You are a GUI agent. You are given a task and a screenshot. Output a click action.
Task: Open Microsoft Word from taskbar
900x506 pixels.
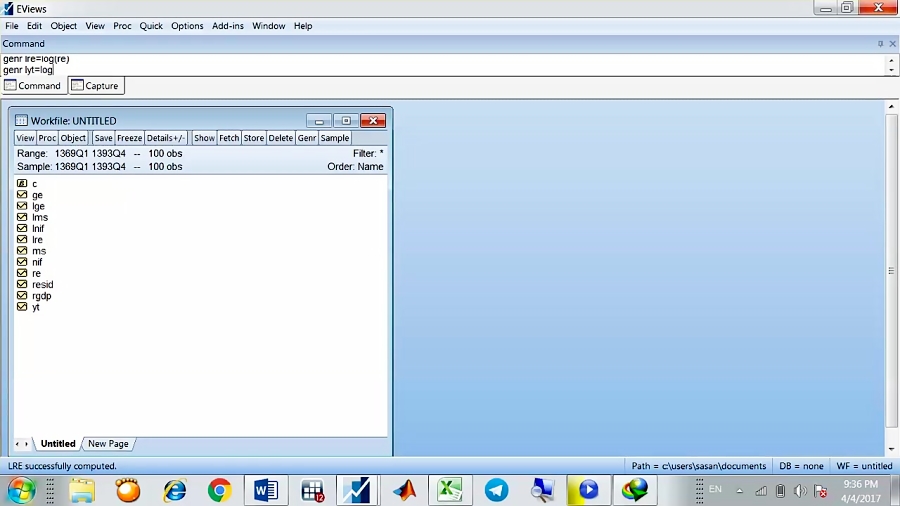(266, 491)
